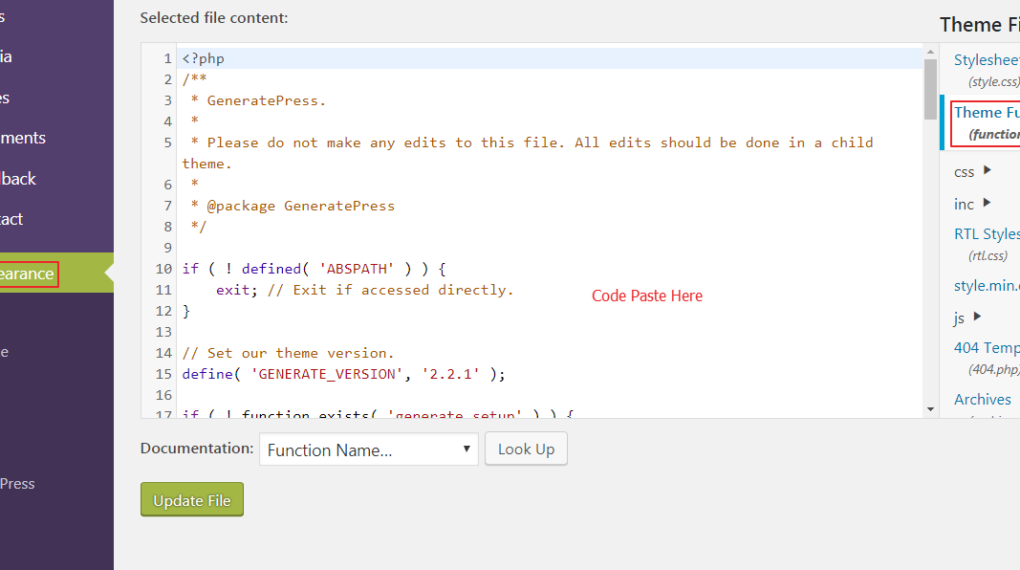Image resolution: width=1020 pixels, height=570 pixels.
Task: Open the Stylesheet theme file
Action: 986,60
